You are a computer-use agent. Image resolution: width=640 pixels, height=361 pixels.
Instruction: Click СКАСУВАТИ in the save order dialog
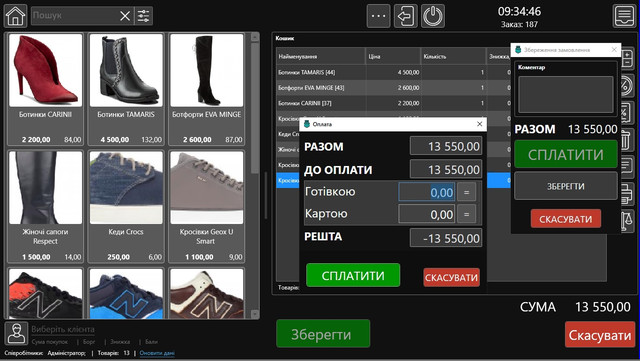(x=566, y=219)
